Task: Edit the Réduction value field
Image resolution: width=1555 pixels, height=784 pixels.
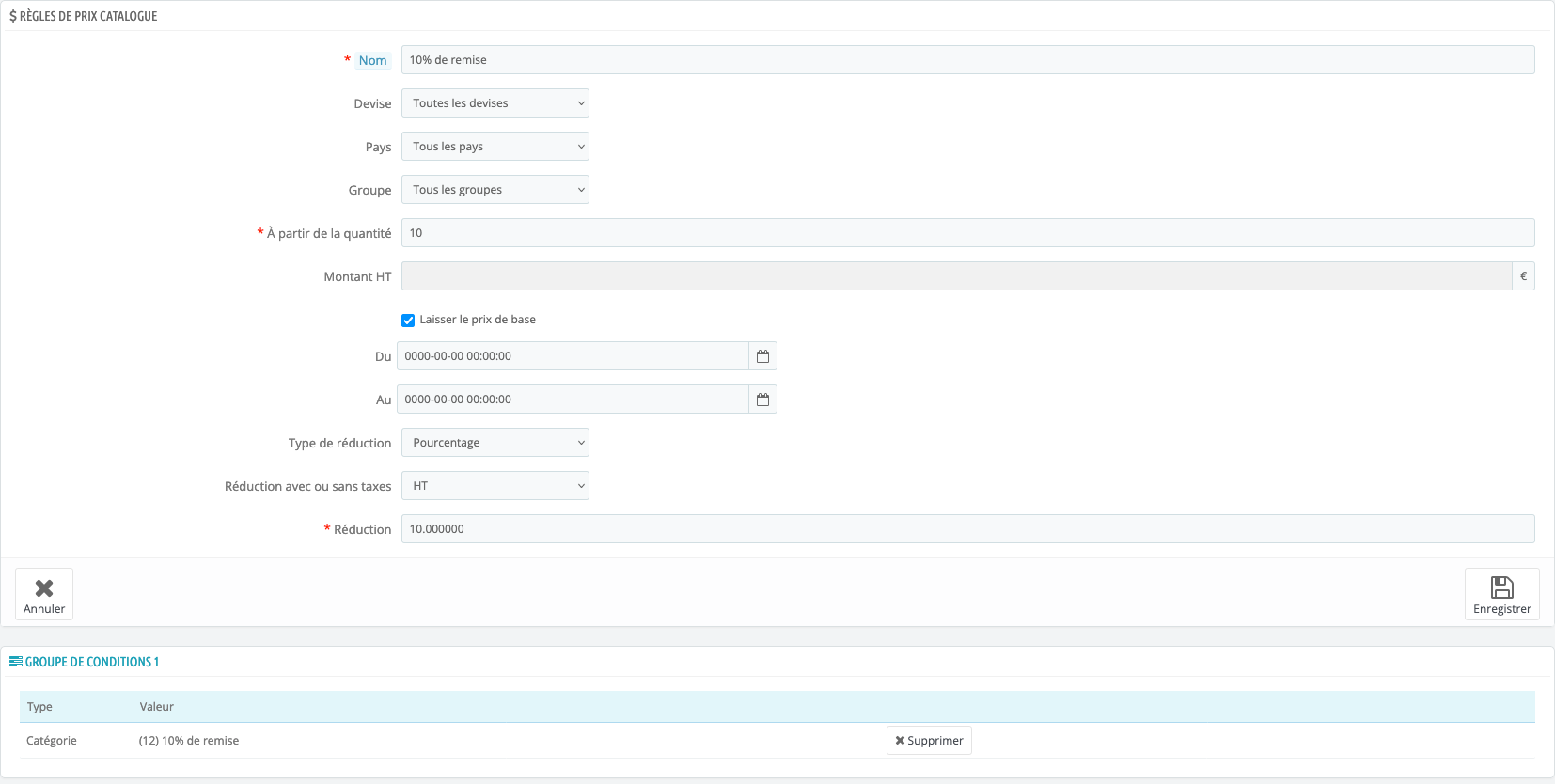Action: point(968,529)
